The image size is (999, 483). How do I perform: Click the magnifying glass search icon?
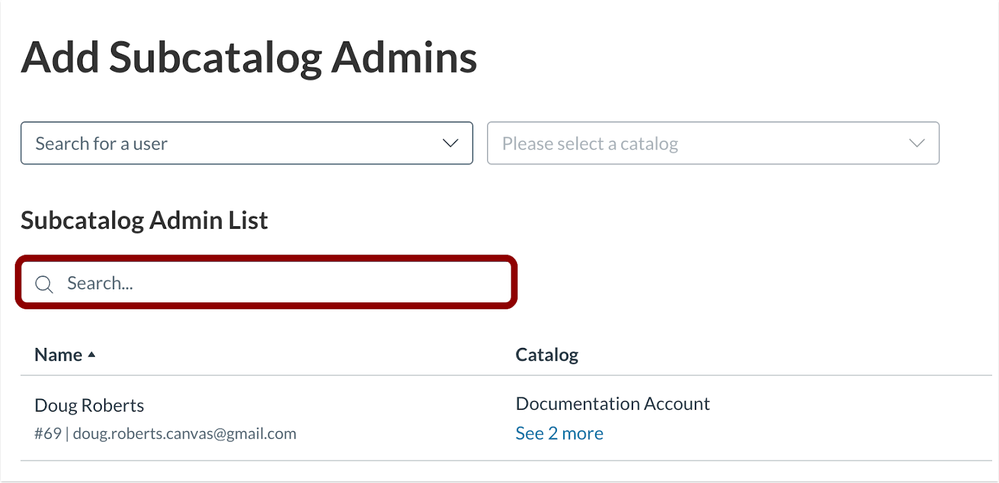click(x=43, y=284)
